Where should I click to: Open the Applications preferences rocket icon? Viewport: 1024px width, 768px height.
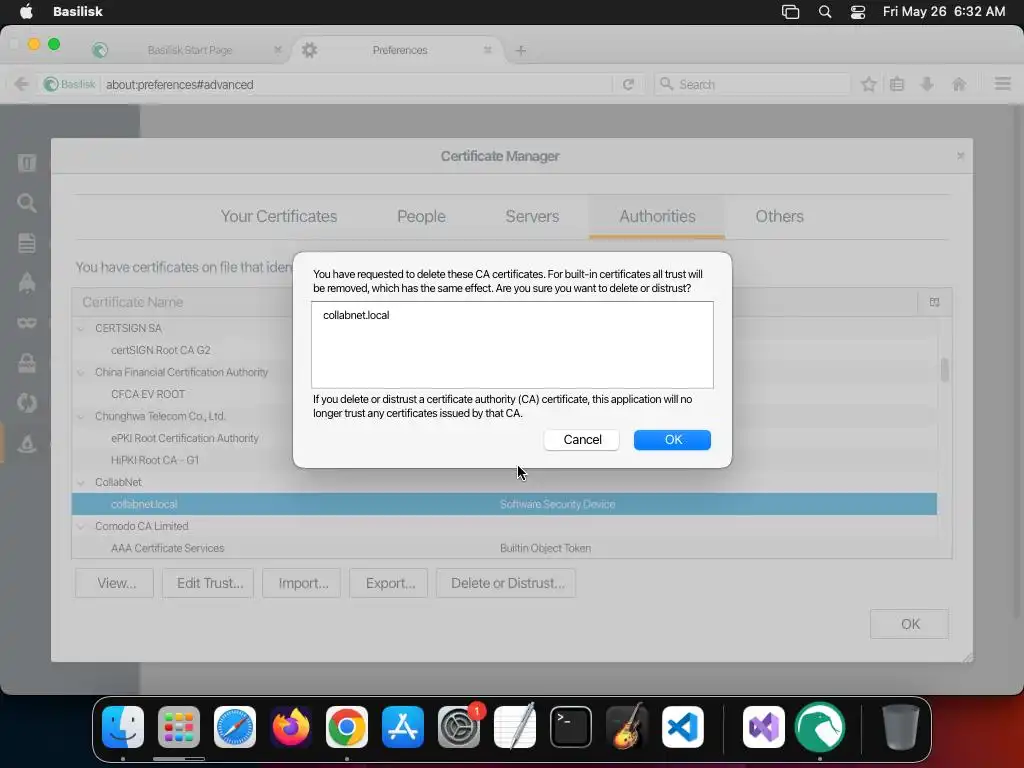(x=27, y=283)
